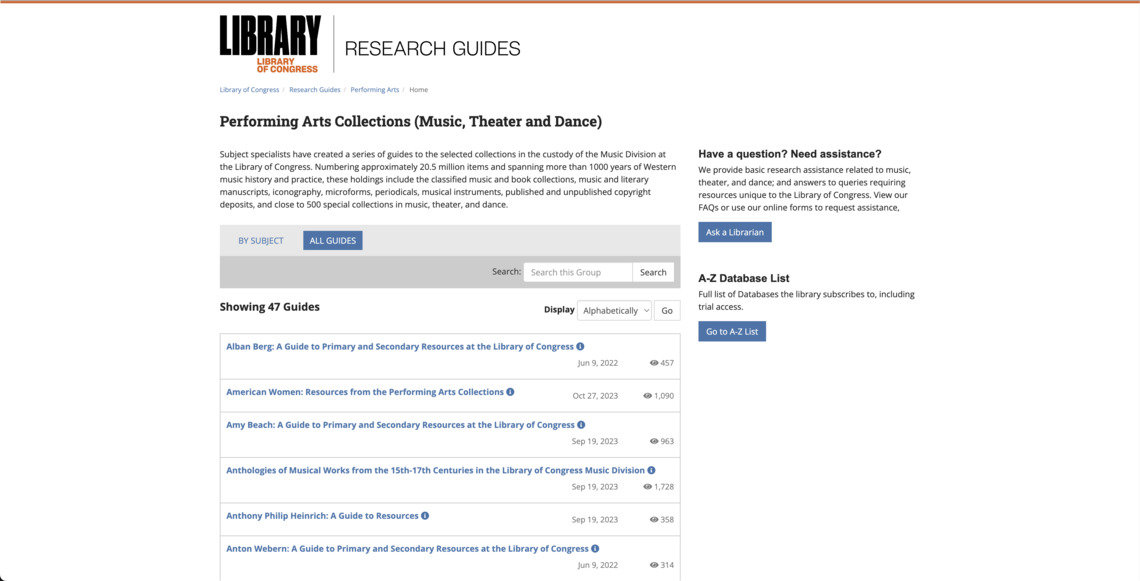Click the Search button next to search field
The height and width of the screenshot is (581, 1140).
[653, 272]
